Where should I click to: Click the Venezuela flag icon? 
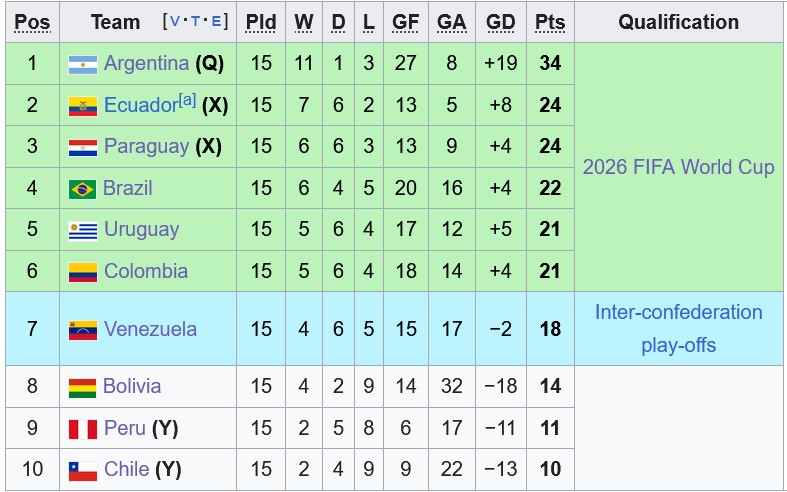pyautogui.click(x=82, y=330)
